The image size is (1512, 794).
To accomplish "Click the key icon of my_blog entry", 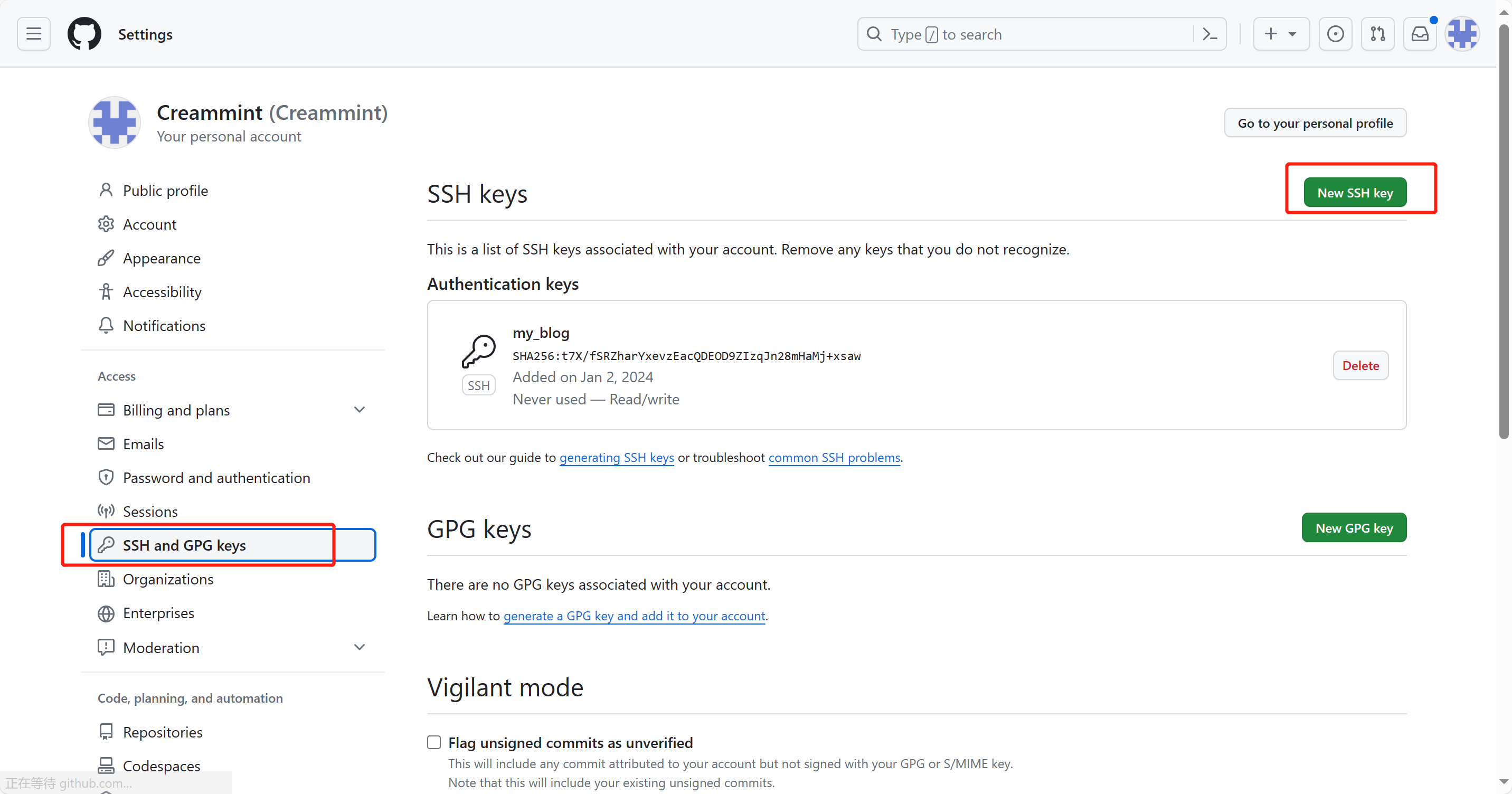I will (x=478, y=351).
